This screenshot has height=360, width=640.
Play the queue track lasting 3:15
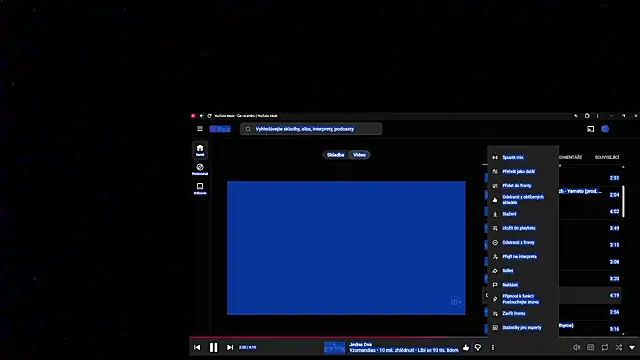point(590,245)
